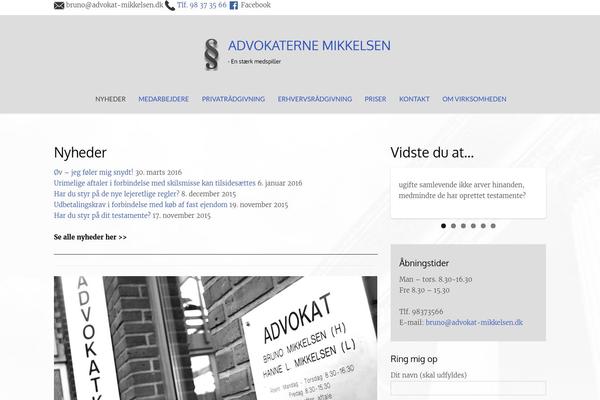Click the envelope email icon in top bar
This screenshot has width=600, height=400.
click(x=59, y=5)
